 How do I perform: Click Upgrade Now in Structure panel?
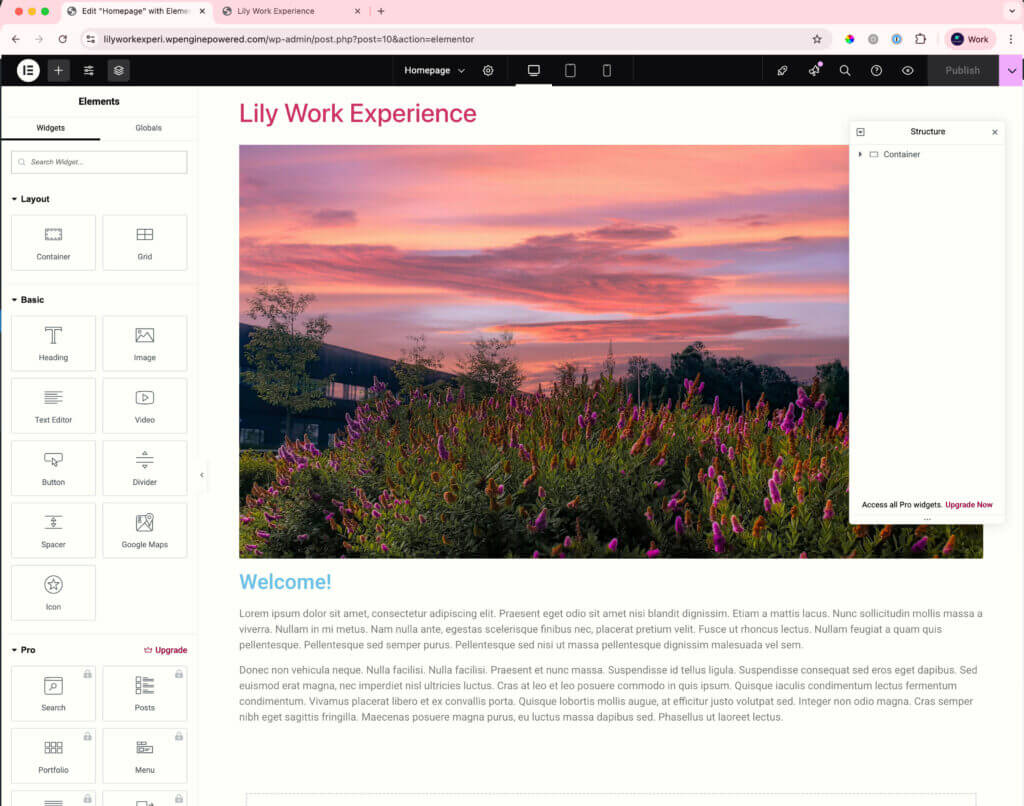968,505
